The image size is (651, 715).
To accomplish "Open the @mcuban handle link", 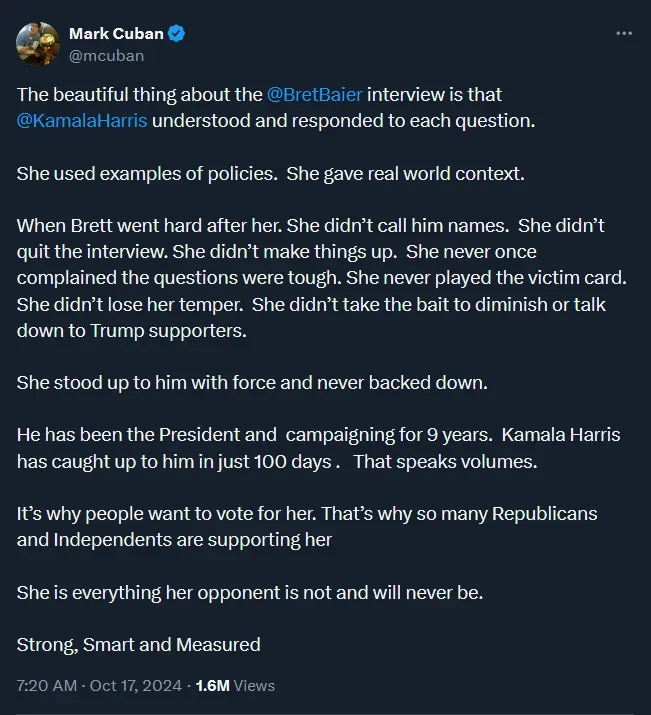I will click(106, 56).
